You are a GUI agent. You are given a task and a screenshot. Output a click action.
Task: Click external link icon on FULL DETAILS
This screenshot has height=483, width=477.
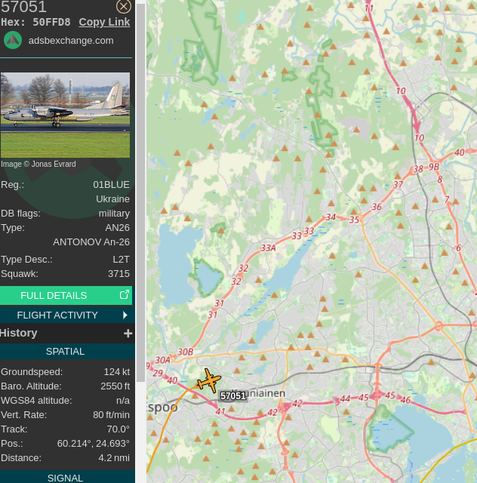[124, 295]
